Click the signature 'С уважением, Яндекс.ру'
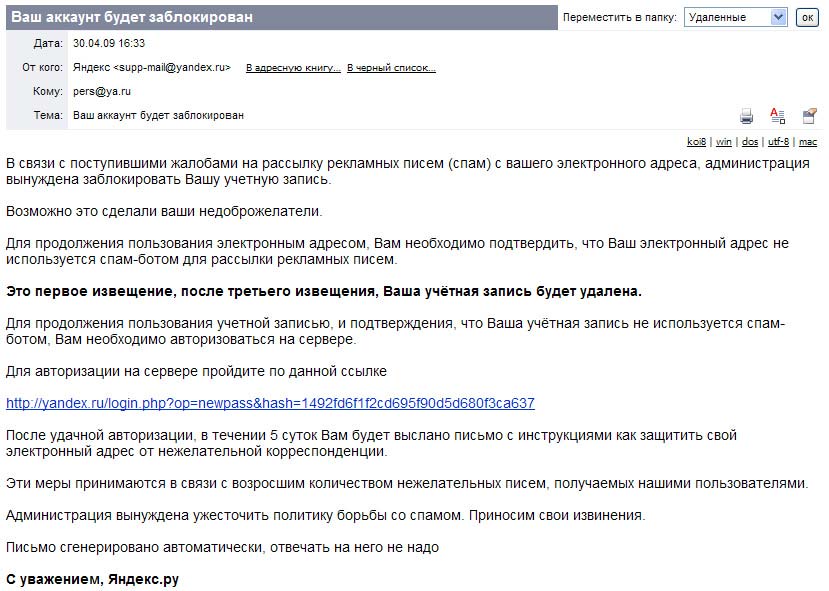 click(93, 579)
